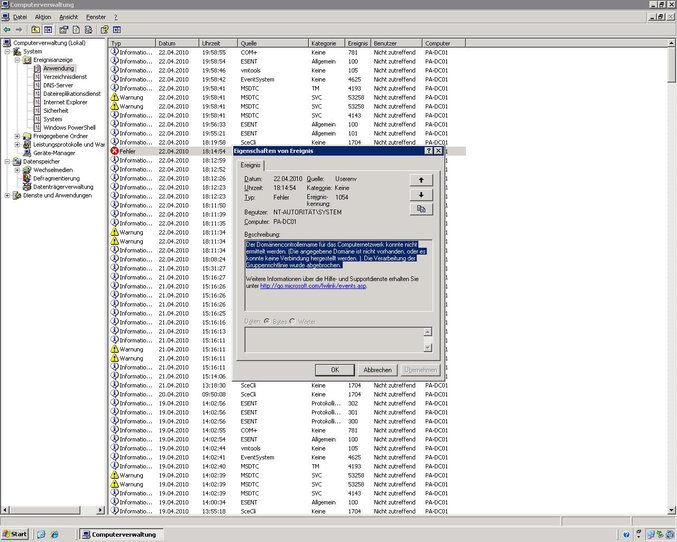The height and width of the screenshot is (542, 677).
Task: Open the Windows PowerShell log
Action: point(69,127)
